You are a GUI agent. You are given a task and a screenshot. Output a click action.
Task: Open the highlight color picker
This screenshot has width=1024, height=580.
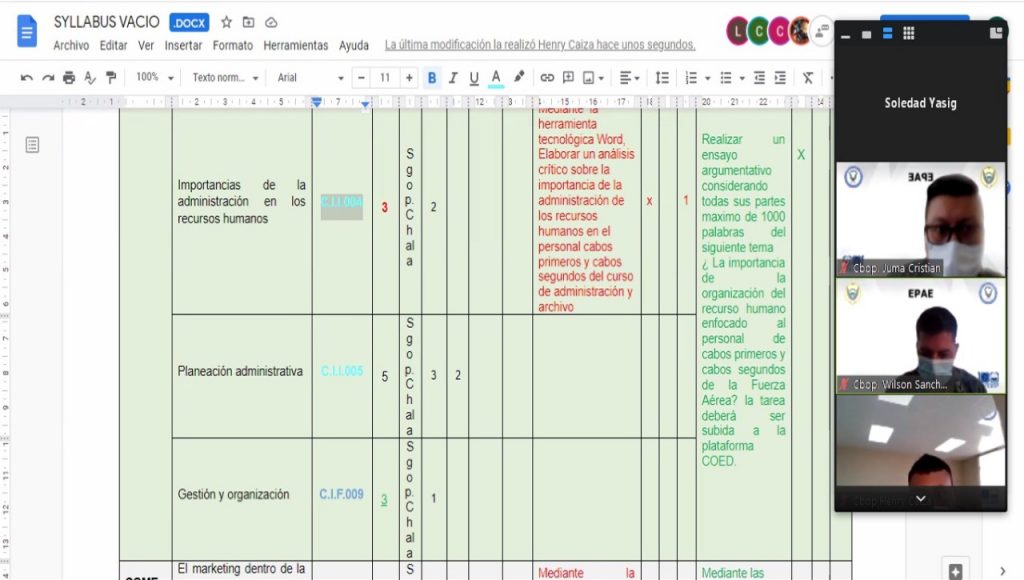coord(519,77)
